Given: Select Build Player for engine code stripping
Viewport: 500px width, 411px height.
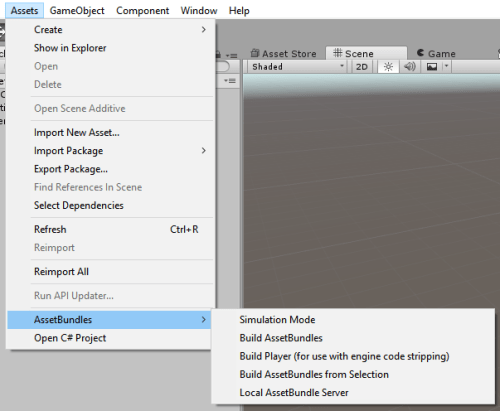Looking at the screenshot, I should coord(353,356).
